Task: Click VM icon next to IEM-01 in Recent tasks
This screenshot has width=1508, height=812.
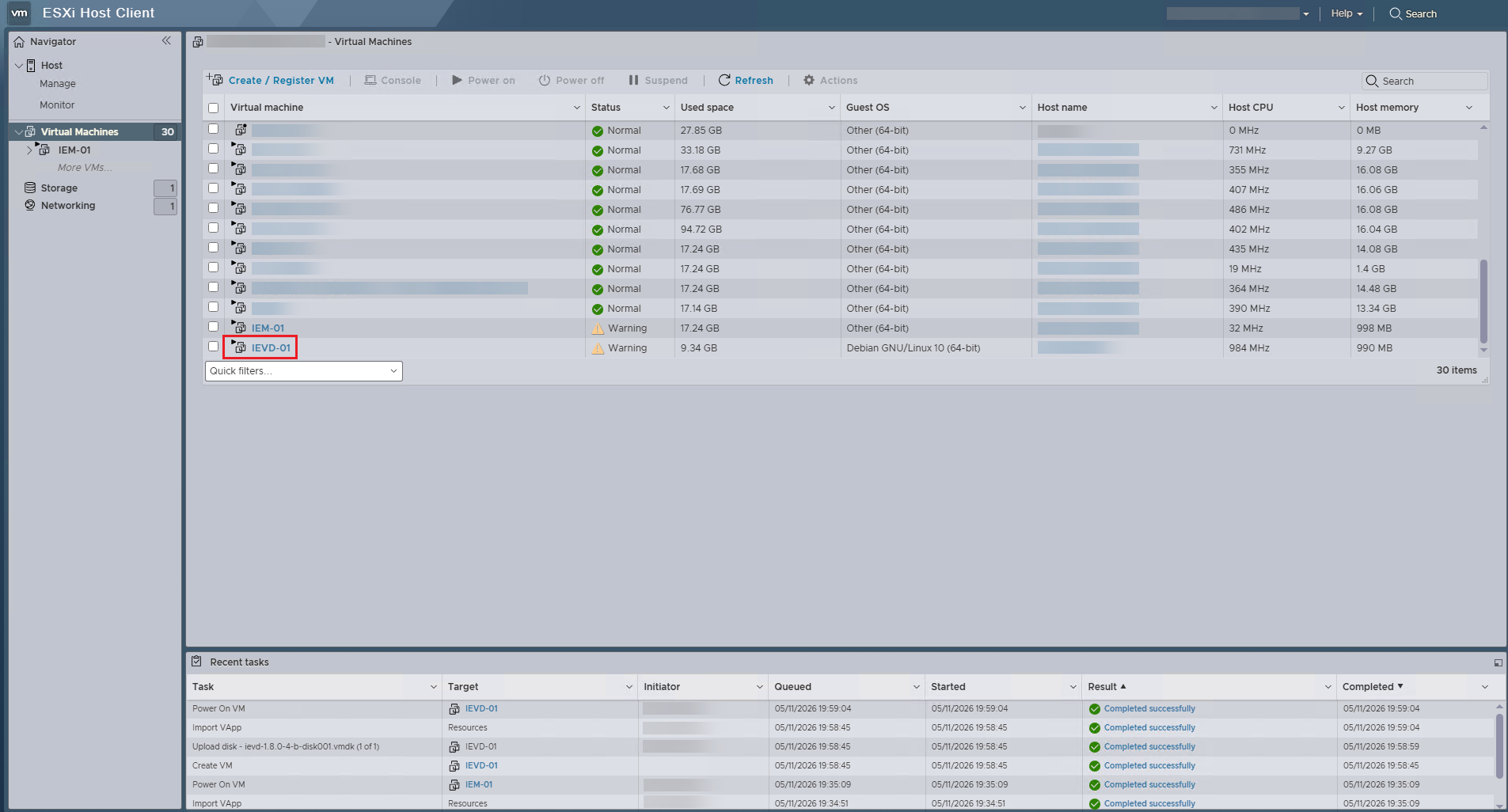Action: click(454, 785)
